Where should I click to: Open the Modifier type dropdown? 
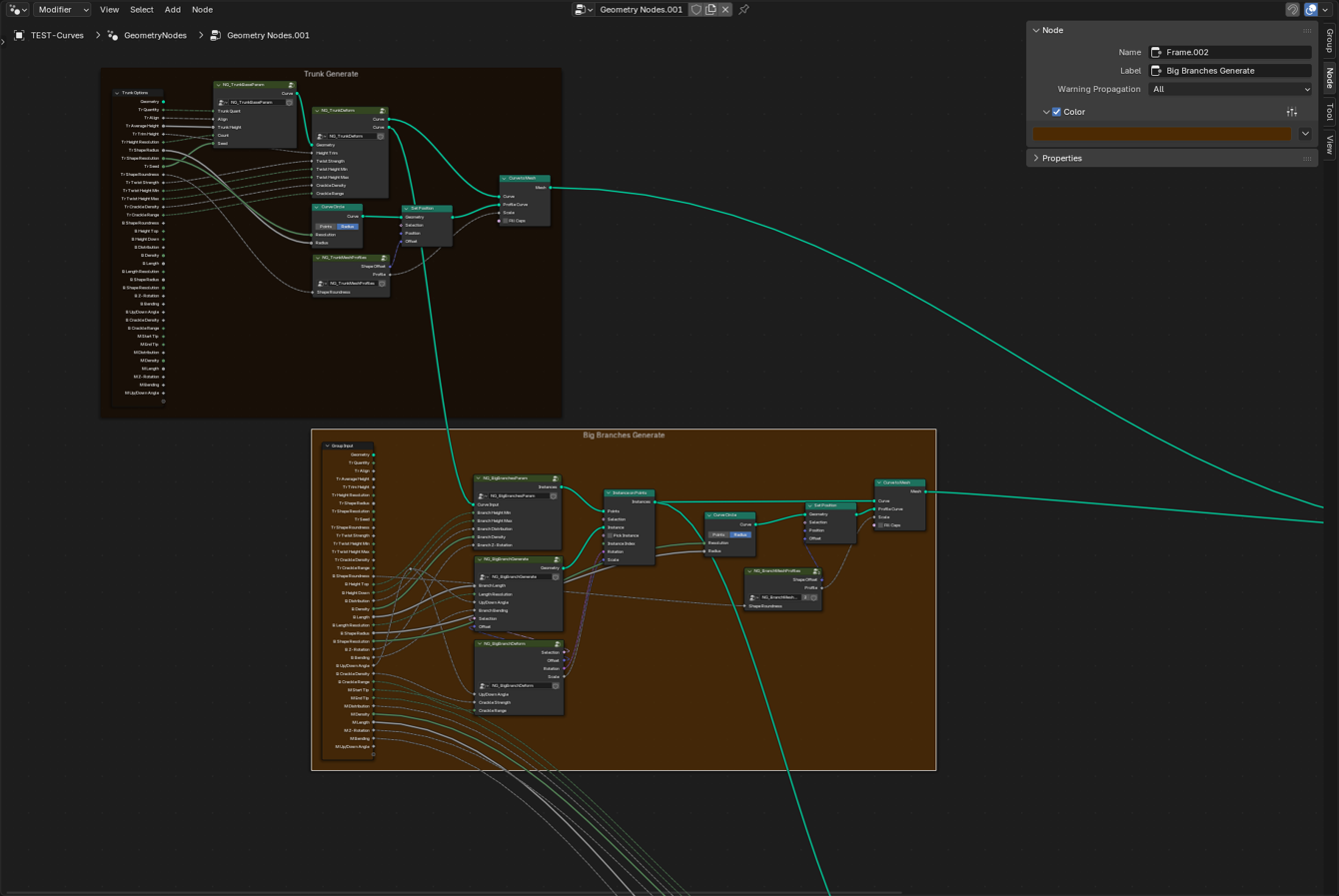(x=62, y=10)
